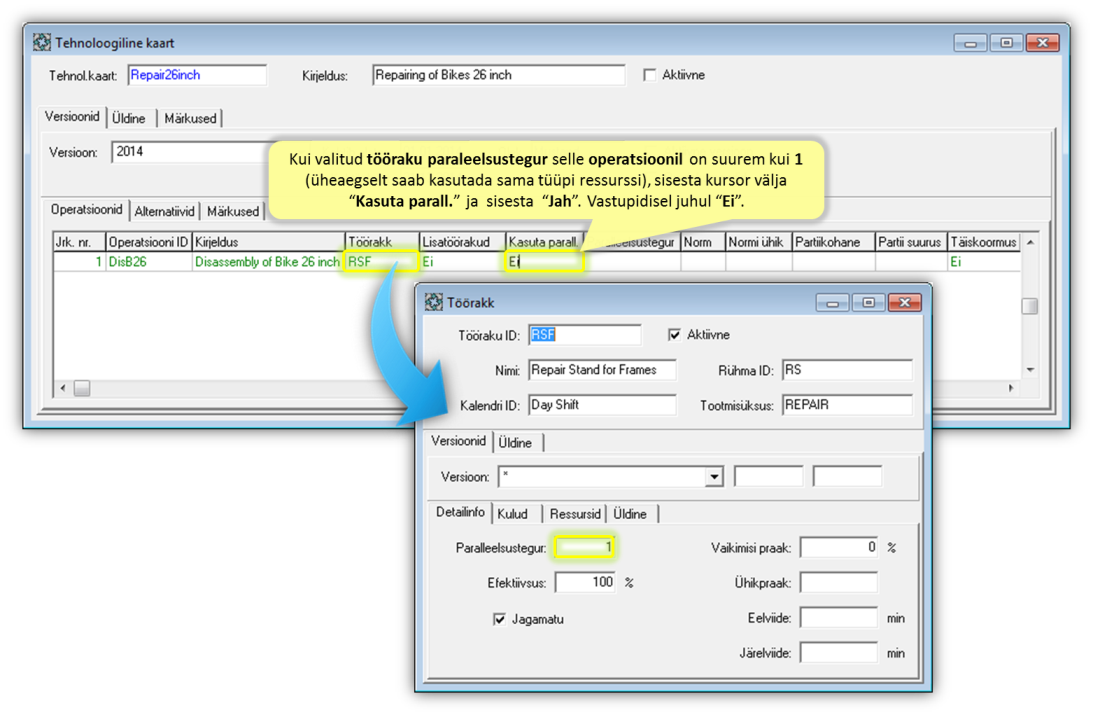
Task: Click the Operatsiooni ID column header
Action: tap(148, 242)
